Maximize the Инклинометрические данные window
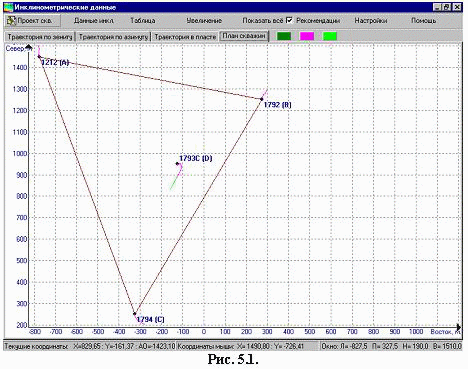Screen dimensions: 468x369 [x=447, y=7]
